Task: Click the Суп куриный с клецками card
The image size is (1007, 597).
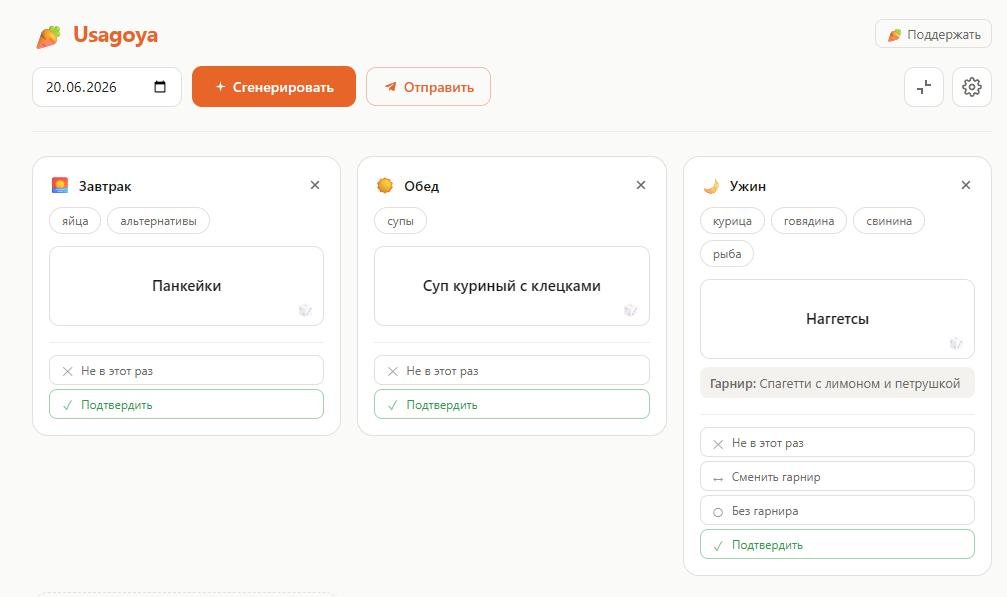Action: pos(512,286)
